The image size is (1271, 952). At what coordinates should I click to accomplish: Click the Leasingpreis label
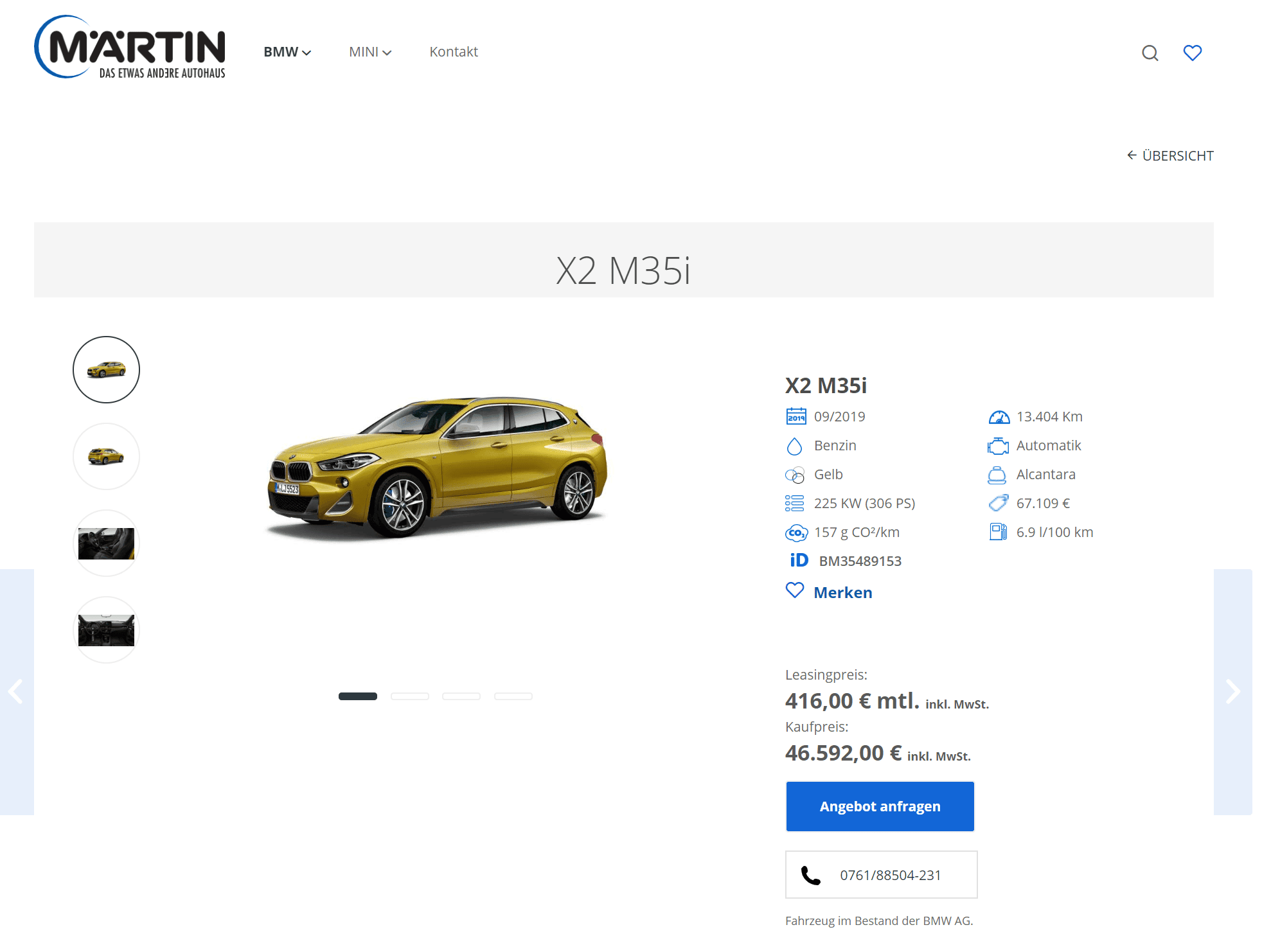[x=826, y=674]
